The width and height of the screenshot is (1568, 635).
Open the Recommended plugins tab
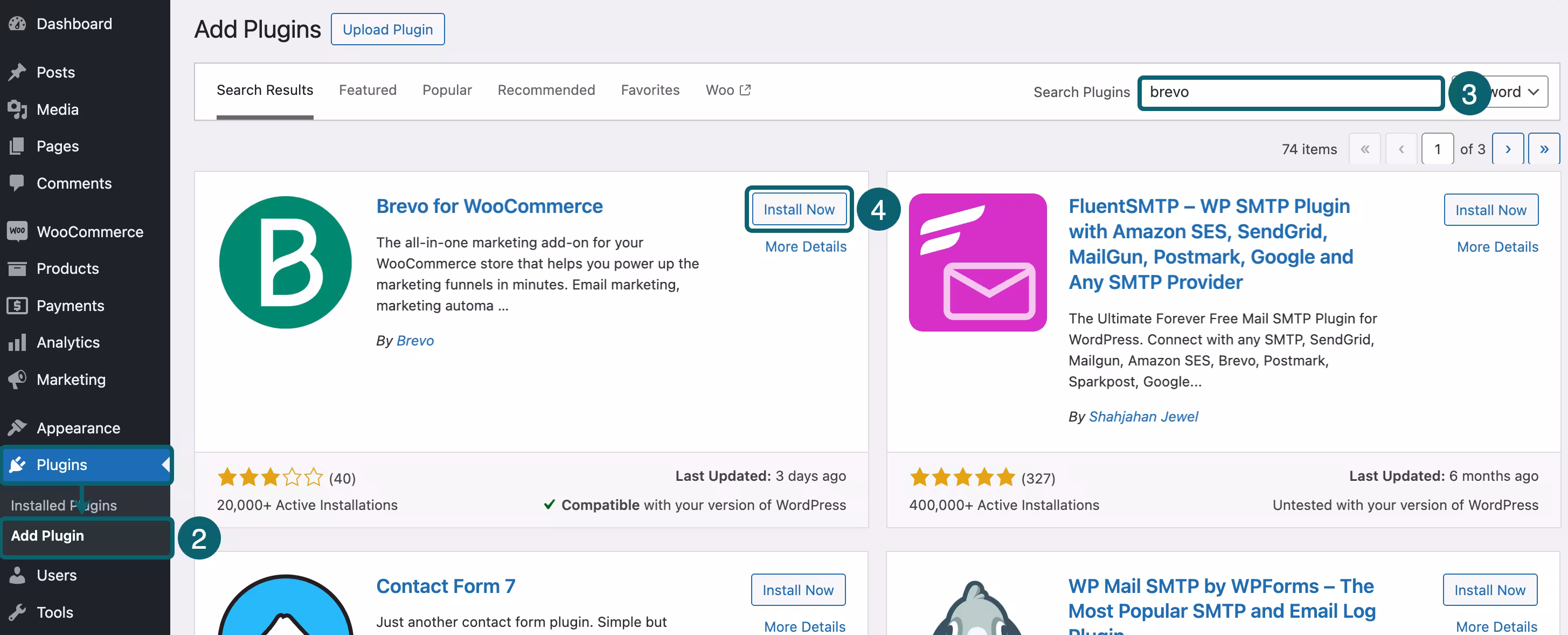coord(546,90)
